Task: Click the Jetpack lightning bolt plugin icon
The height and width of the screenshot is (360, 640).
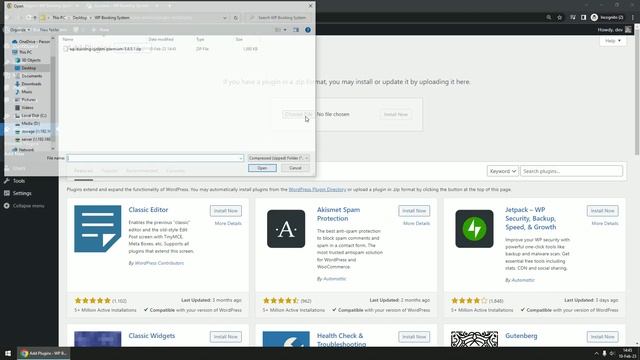Action: click(474, 229)
